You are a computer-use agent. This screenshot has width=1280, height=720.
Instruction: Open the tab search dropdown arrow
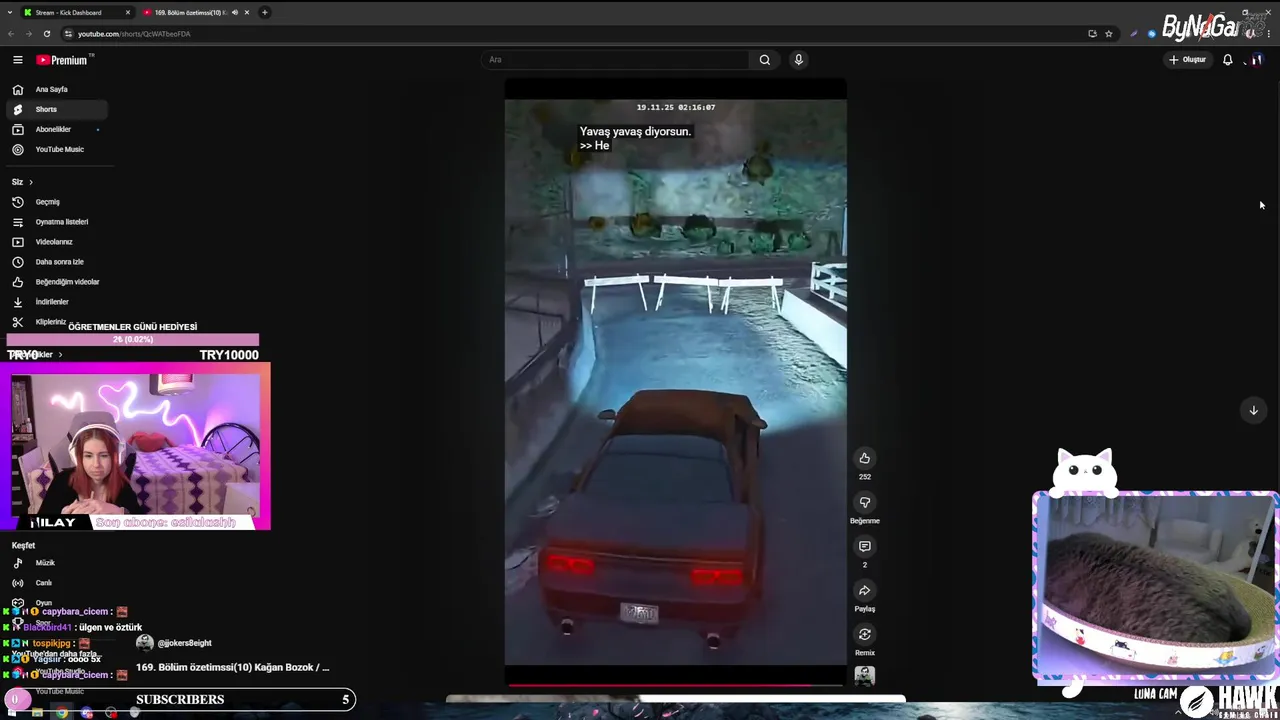[8, 12]
